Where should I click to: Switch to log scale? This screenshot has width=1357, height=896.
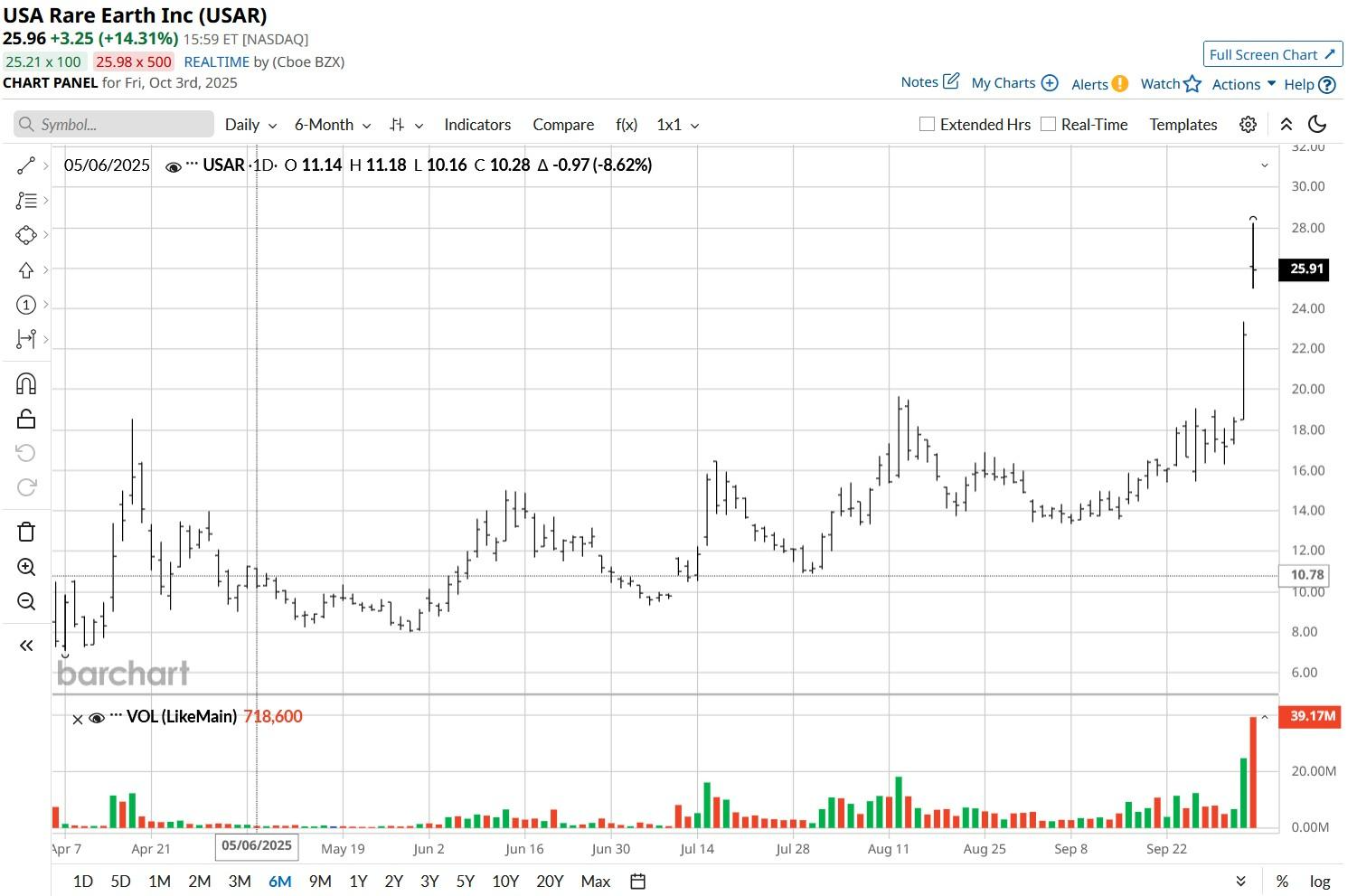(1320, 882)
